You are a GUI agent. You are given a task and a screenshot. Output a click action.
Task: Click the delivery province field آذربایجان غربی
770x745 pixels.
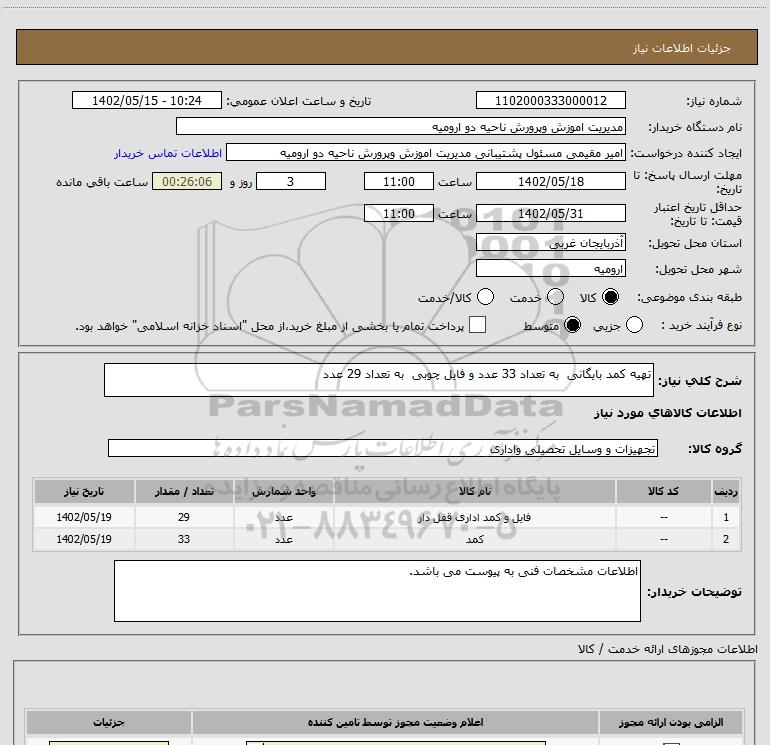pos(550,243)
